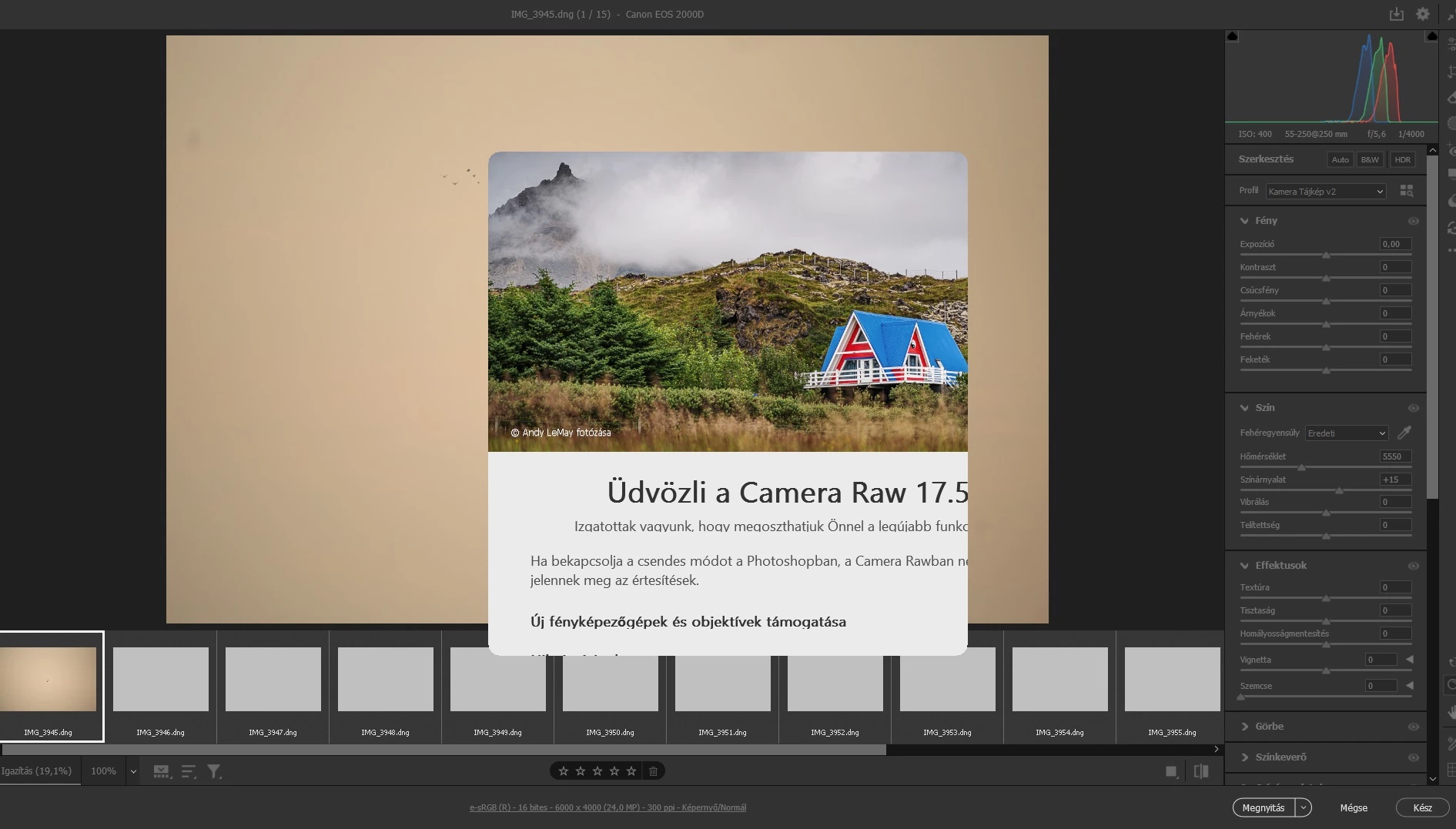1456x829 pixels.
Task: Click the Expozíció slider handle
Action: click(x=1326, y=255)
